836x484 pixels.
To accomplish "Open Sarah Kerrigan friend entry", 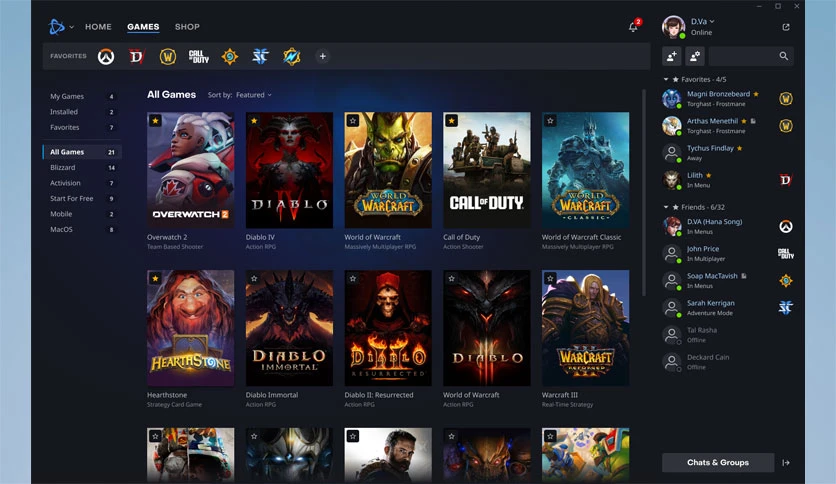I will coord(728,308).
